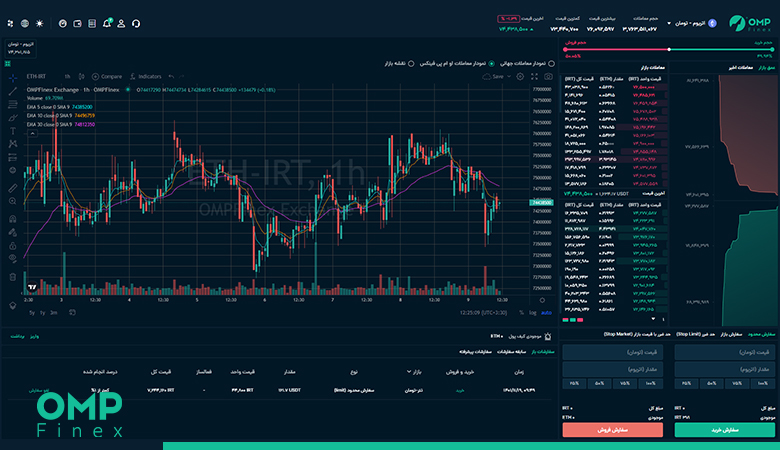Toggle auto scale on chart
Image resolution: width=780 pixels, height=450 pixels.
coord(546,313)
